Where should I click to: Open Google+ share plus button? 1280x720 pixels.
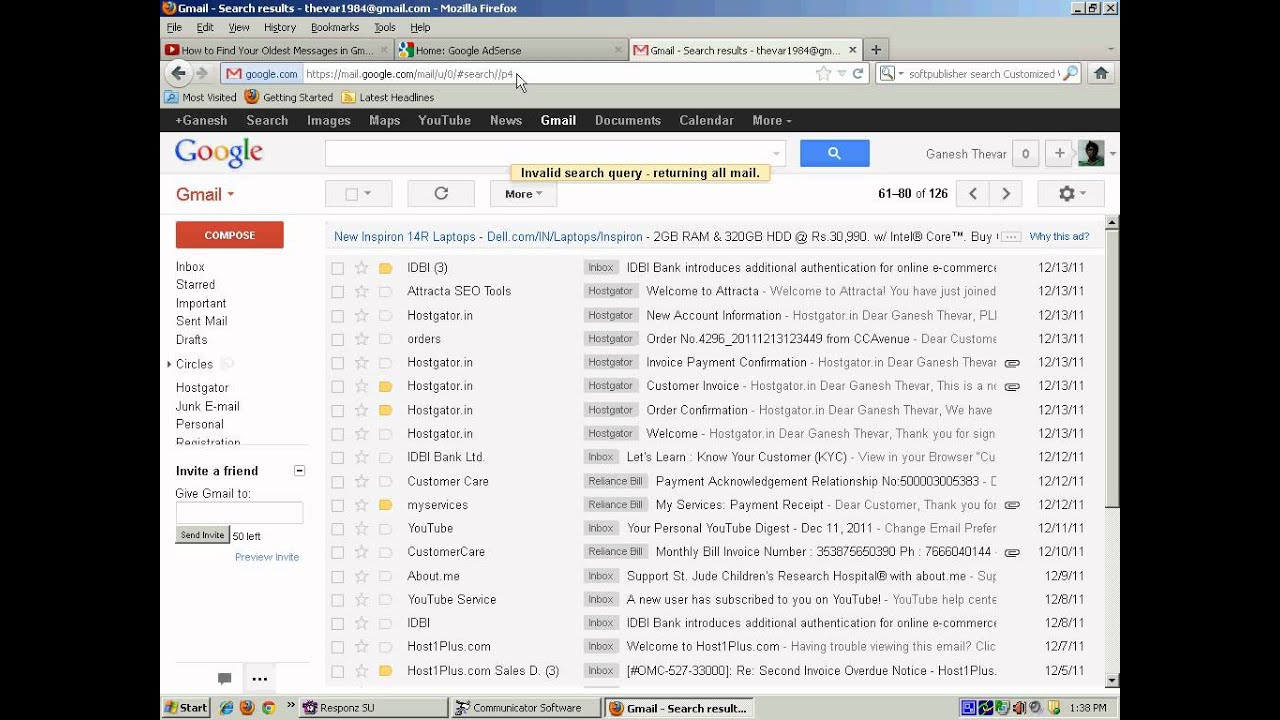pyautogui.click(x=1060, y=153)
